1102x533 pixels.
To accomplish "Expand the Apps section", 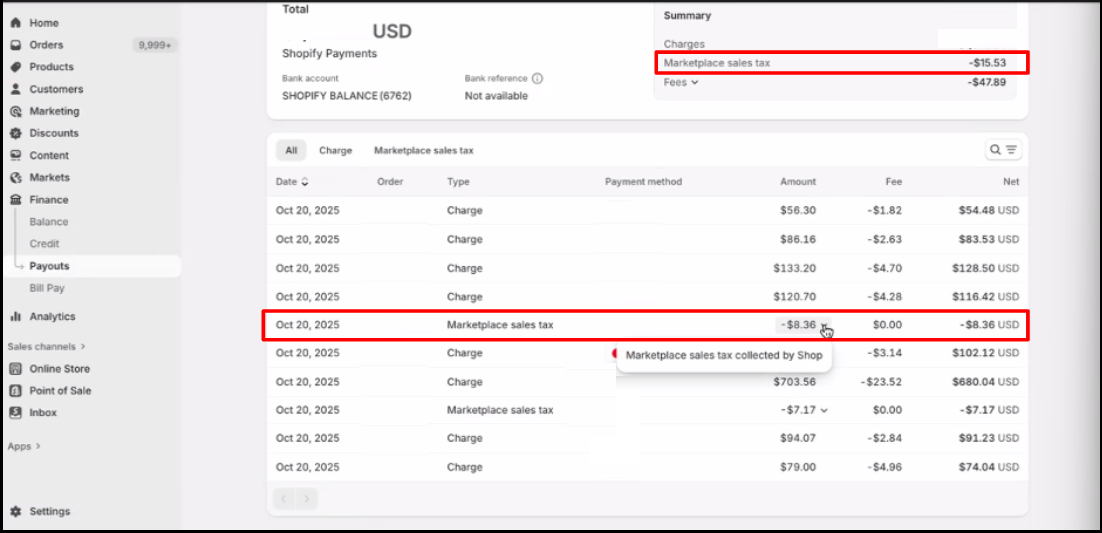I will click(38, 447).
